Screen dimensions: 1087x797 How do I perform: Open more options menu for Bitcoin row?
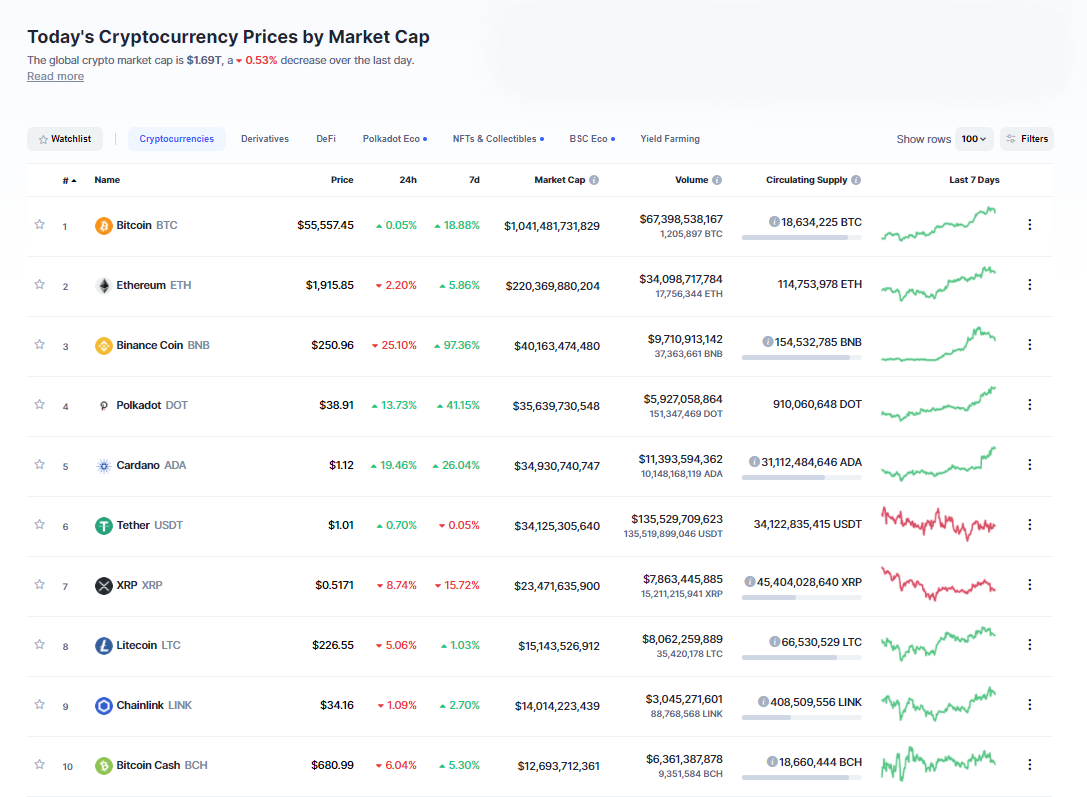(x=1029, y=225)
